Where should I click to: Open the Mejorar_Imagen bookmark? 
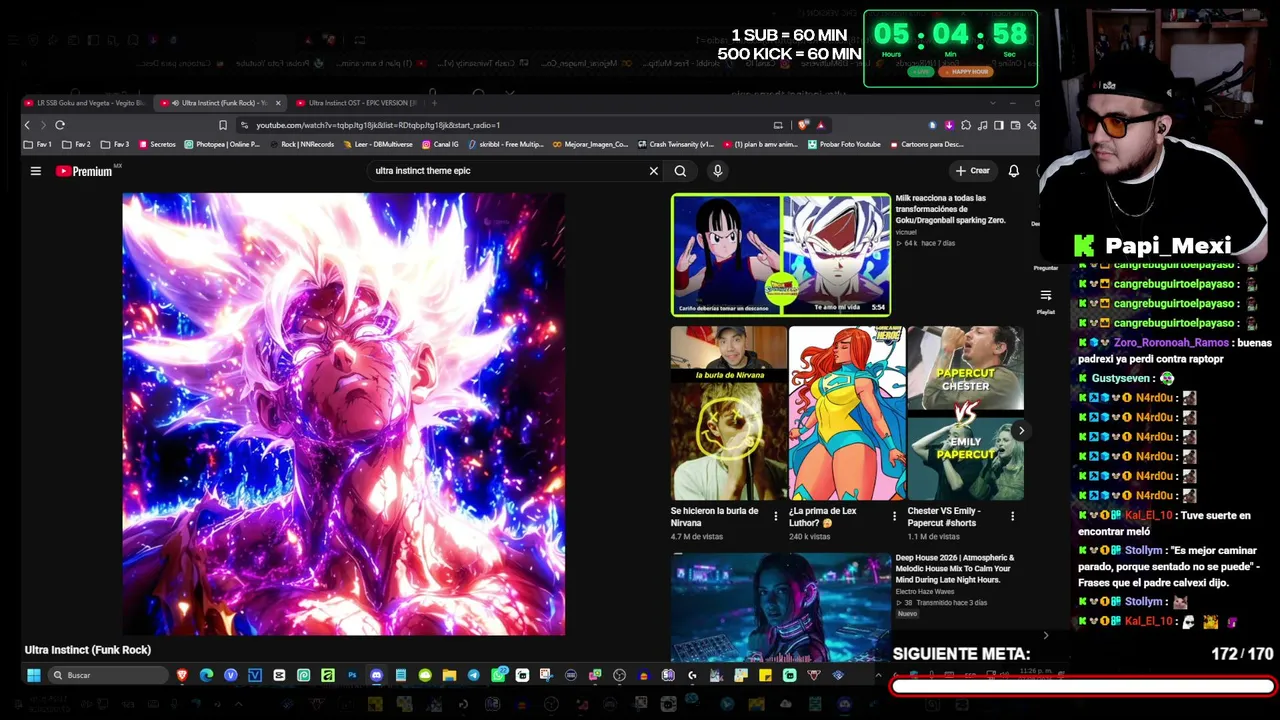click(x=590, y=144)
